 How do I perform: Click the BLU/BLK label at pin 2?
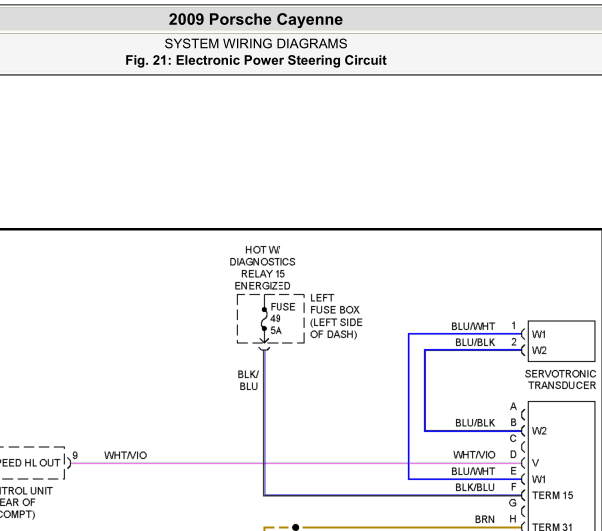coord(475,342)
